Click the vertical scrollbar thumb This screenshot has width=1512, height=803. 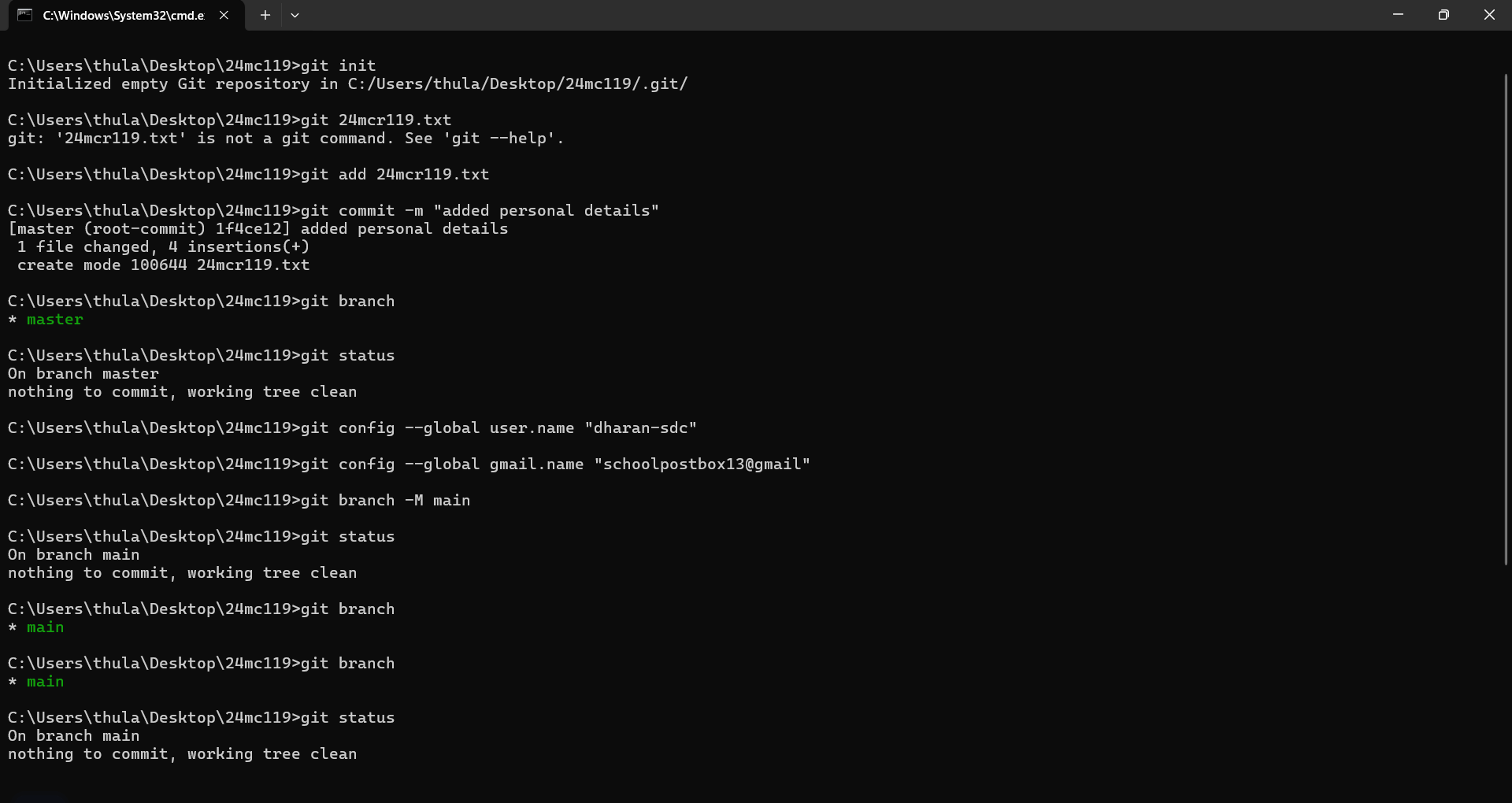pos(1506,319)
